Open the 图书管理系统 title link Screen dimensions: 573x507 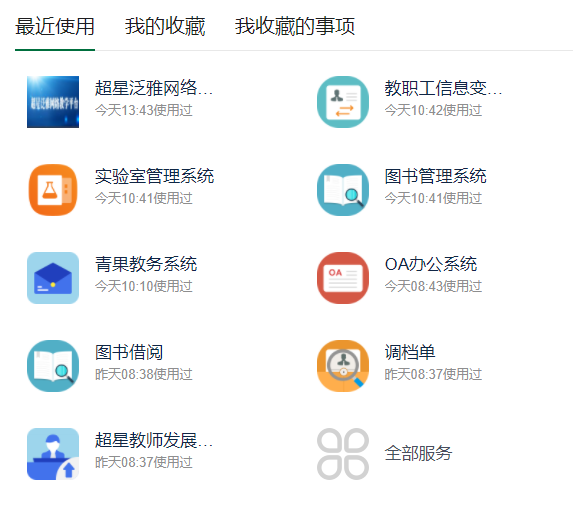(435, 176)
